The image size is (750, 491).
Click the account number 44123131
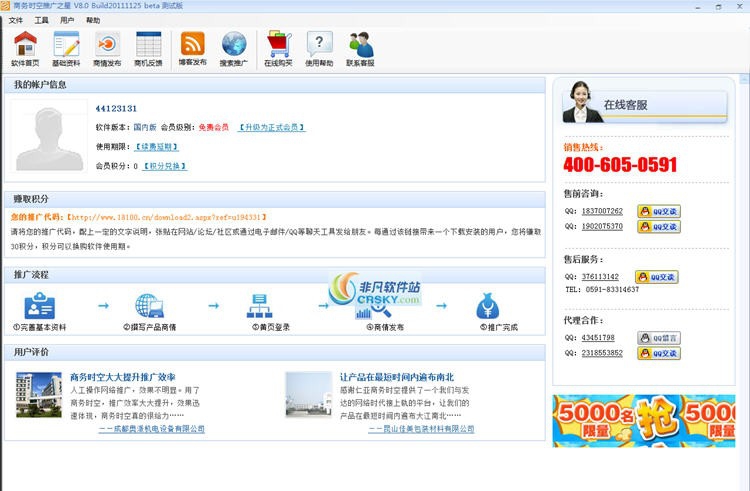(116, 109)
